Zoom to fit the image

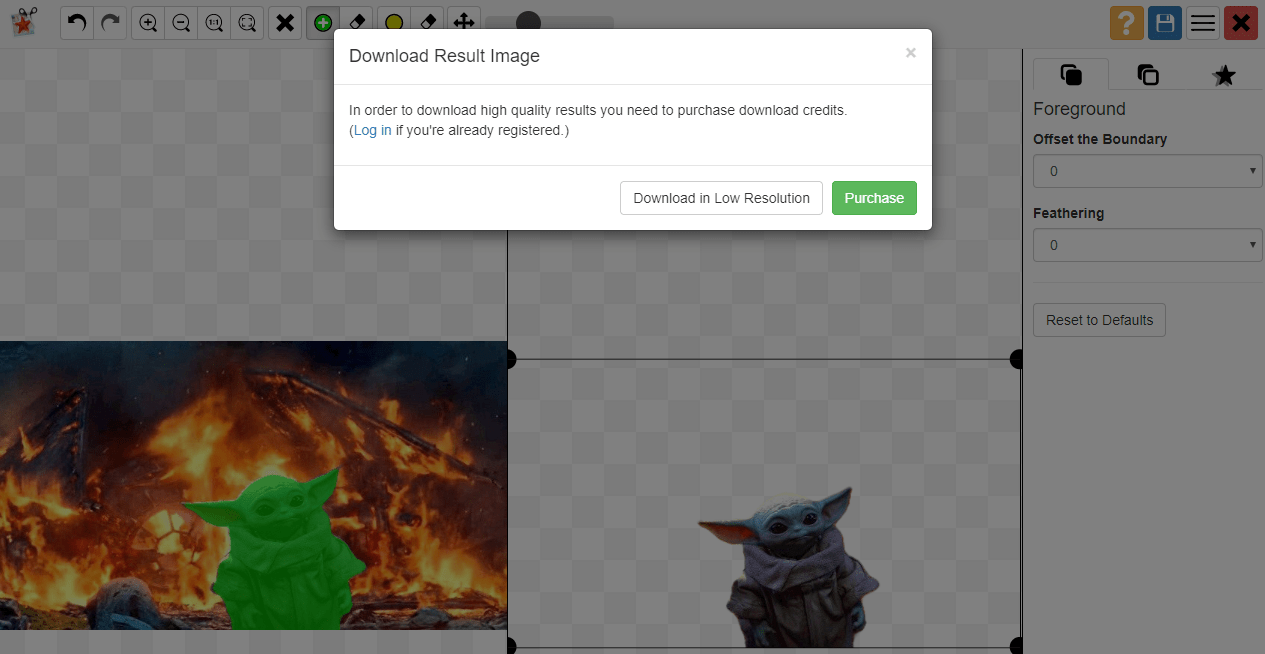pos(247,23)
